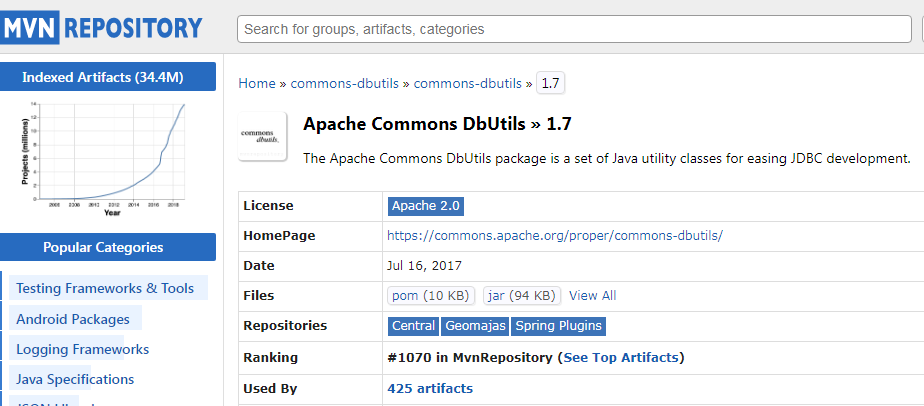Click the Apache Commons DbUtils » 1.7 title
This screenshot has height=406, width=924.
(437, 124)
